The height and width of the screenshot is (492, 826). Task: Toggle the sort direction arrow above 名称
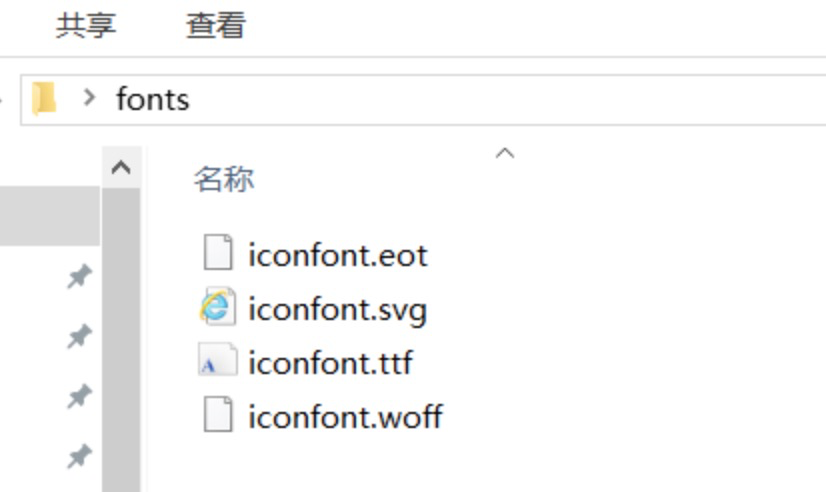(505, 153)
